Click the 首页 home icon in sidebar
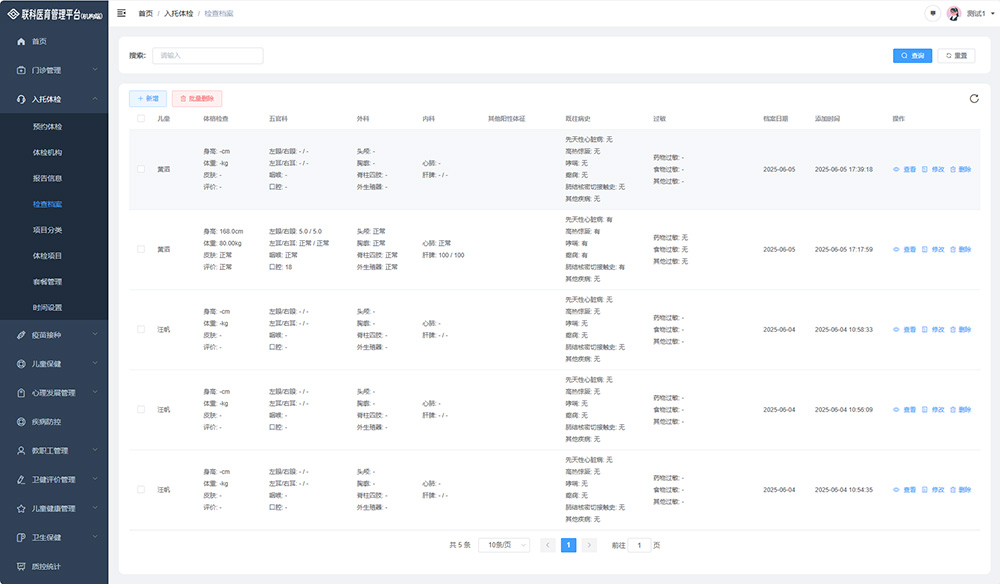This screenshot has height=584, width=1000. pos(22,41)
